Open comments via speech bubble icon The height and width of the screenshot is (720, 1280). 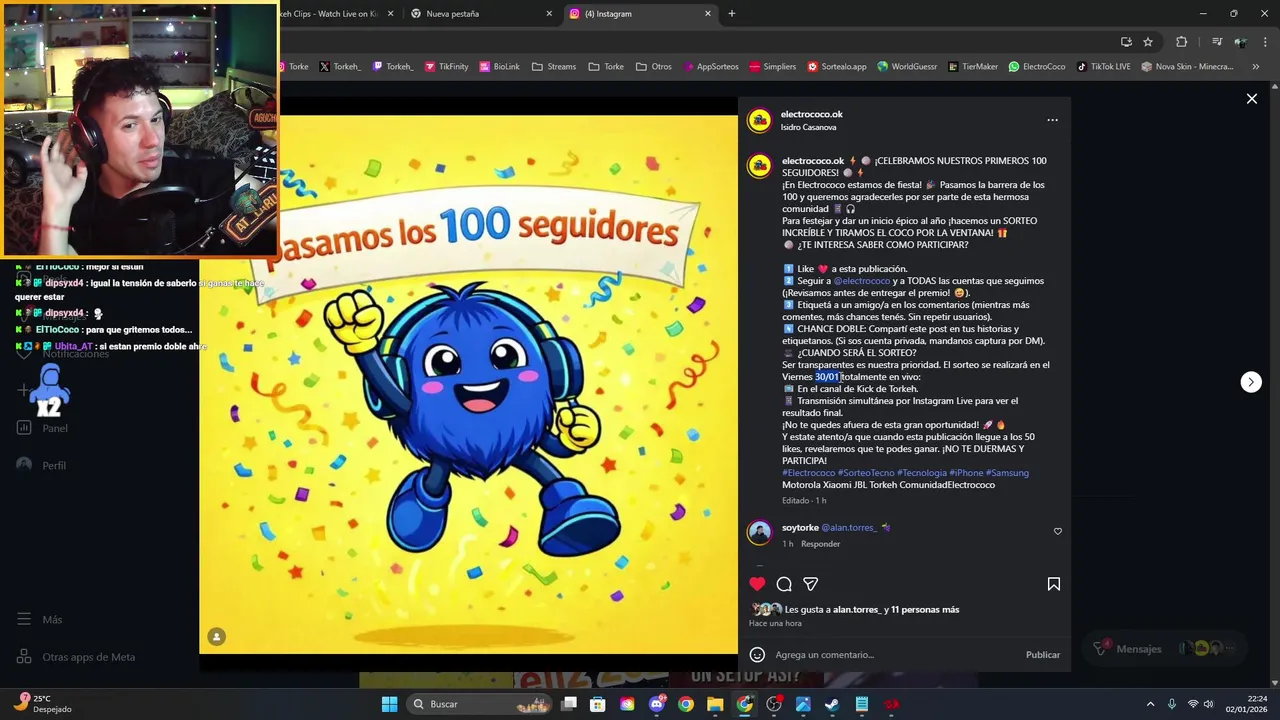[784, 584]
